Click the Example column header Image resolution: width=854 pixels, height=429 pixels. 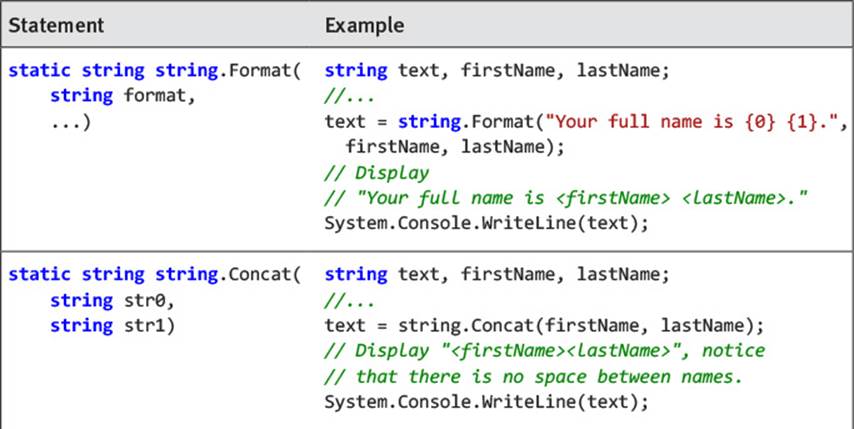coord(364,26)
